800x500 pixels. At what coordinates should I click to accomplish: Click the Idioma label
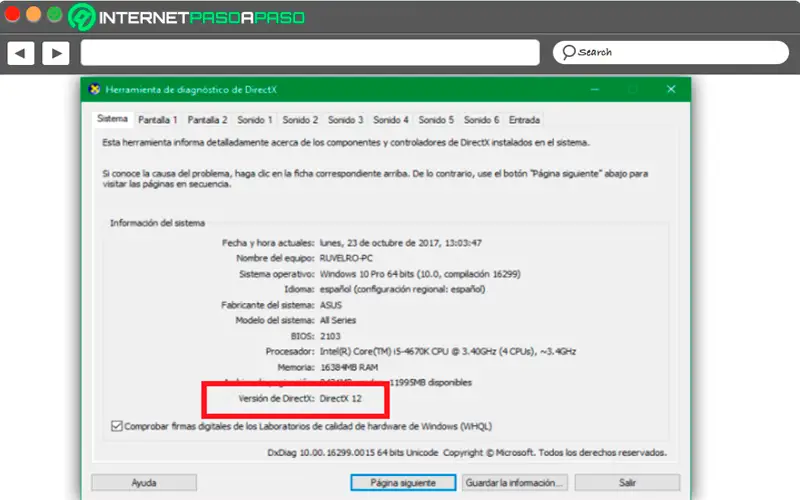pos(299,289)
